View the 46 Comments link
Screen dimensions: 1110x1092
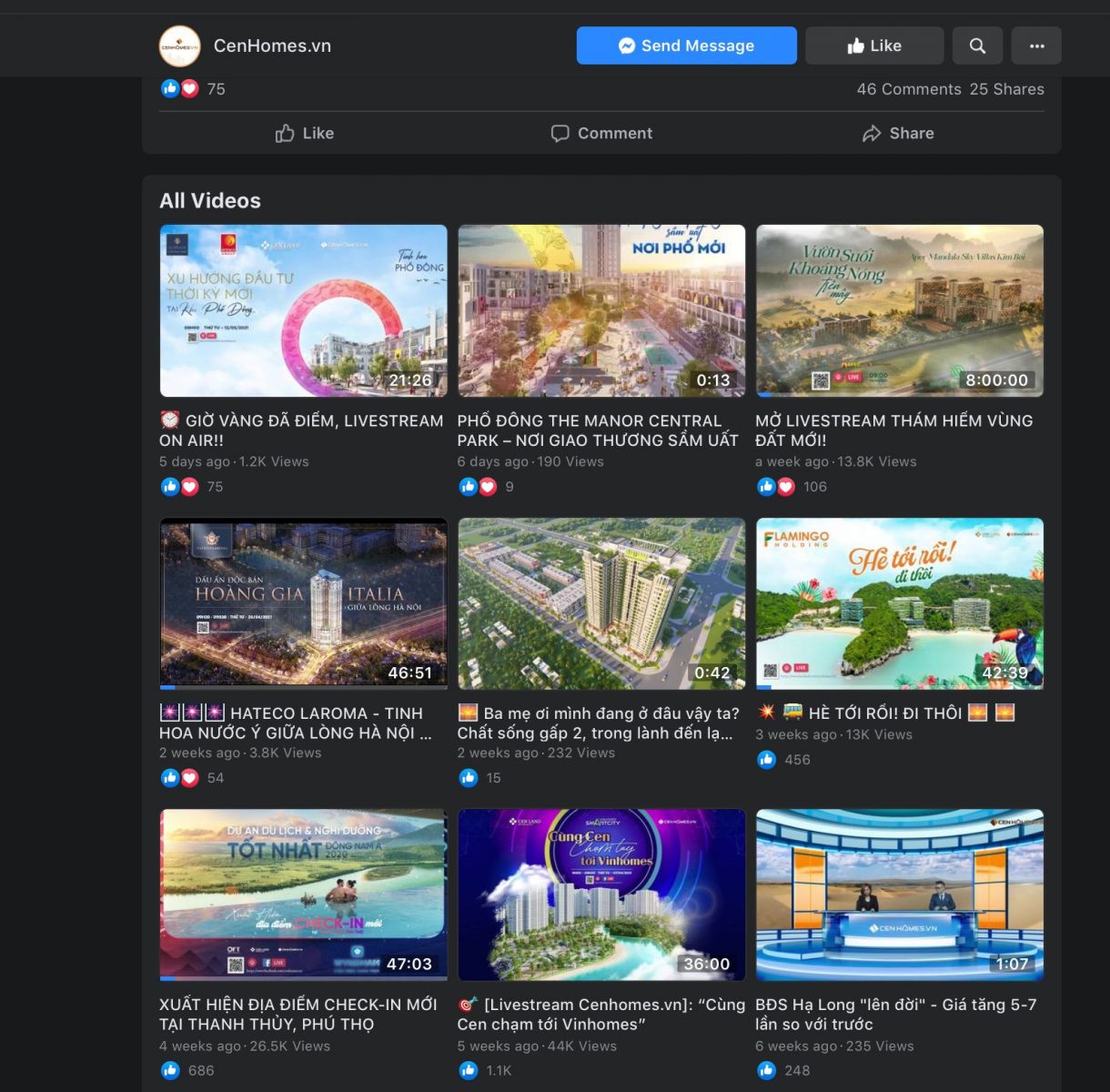(909, 89)
